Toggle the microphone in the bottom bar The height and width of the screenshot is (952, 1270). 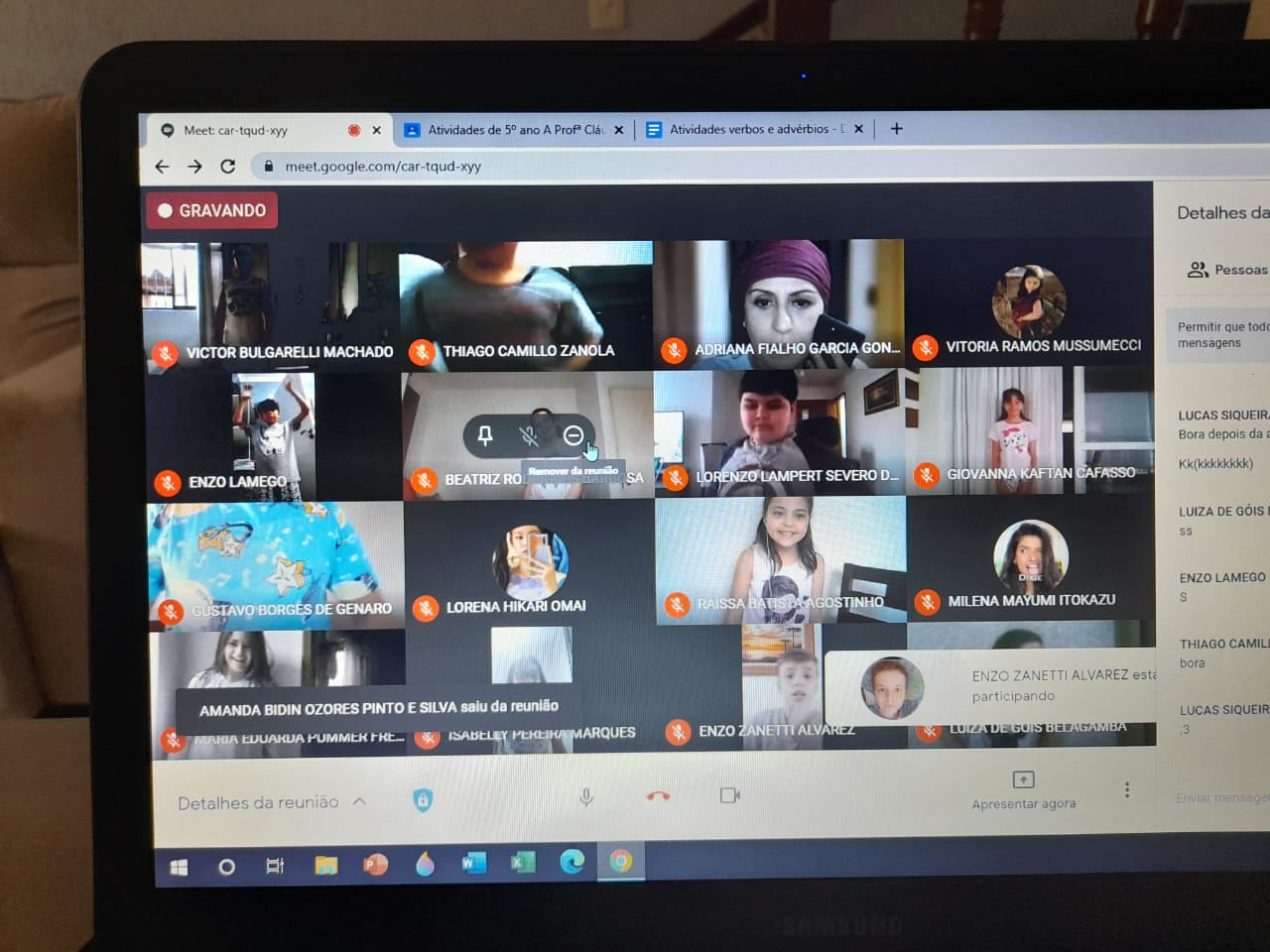tap(586, 796)
